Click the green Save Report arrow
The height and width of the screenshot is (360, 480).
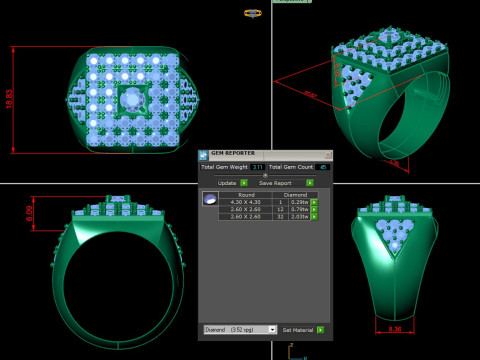point(310,183)
